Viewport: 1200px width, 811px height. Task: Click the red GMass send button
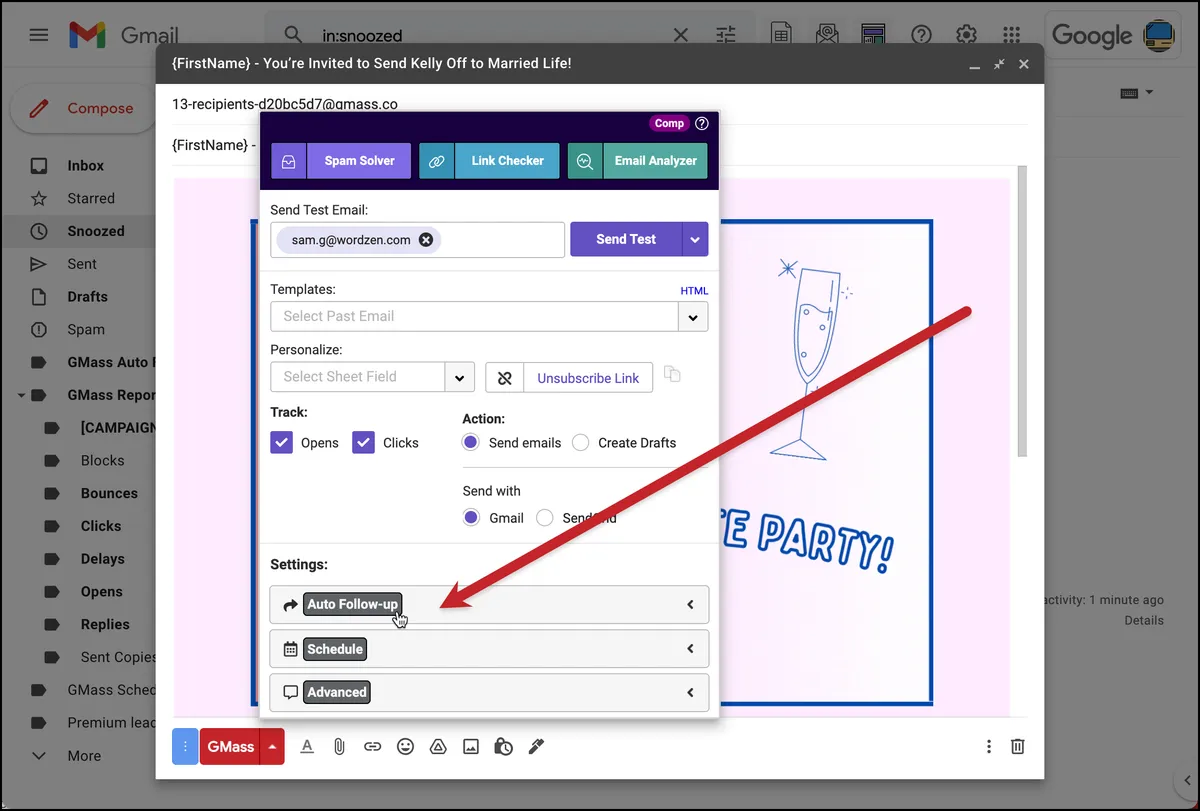click(x=230, y=746)
